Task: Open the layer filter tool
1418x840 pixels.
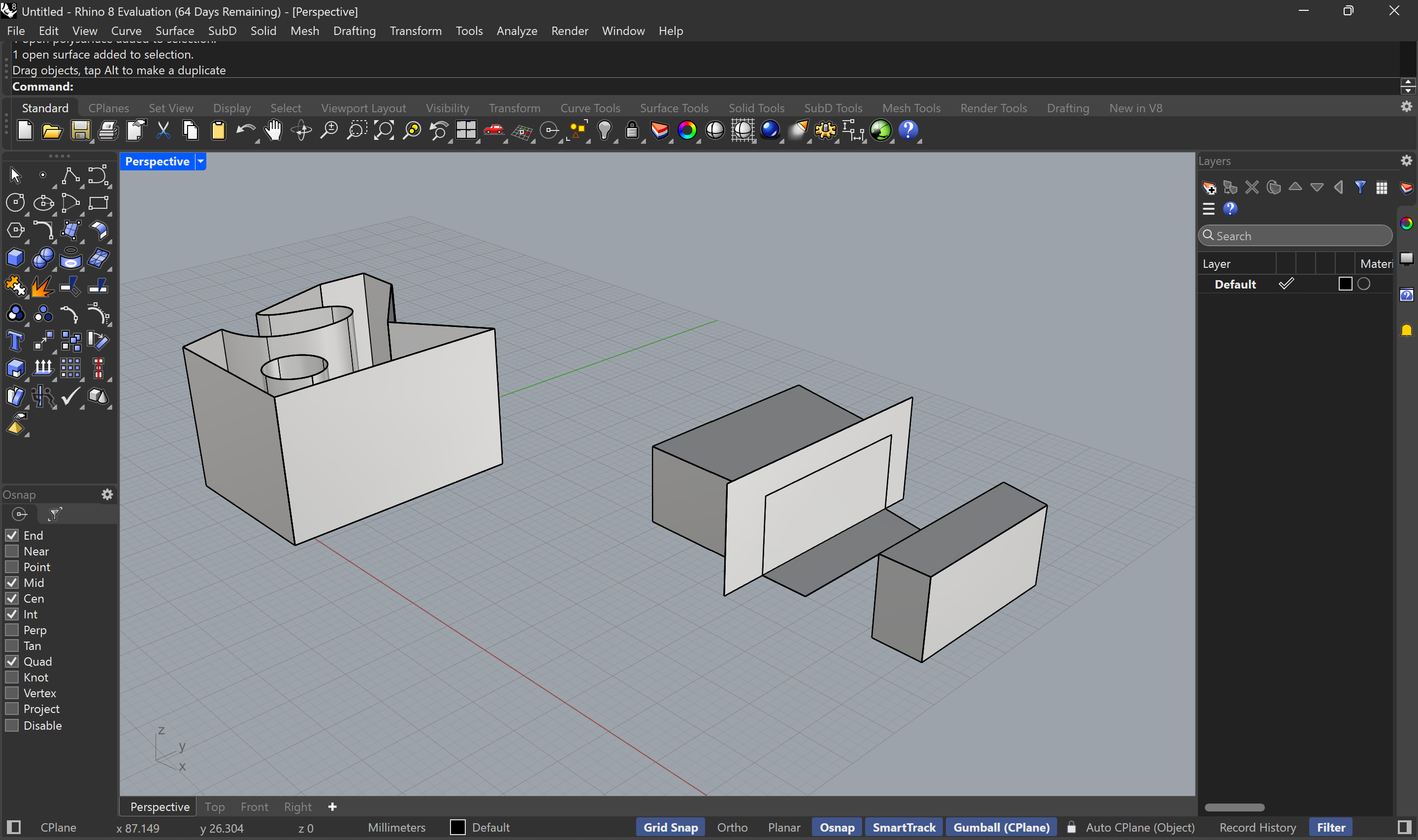Action: click(1360, 188)
